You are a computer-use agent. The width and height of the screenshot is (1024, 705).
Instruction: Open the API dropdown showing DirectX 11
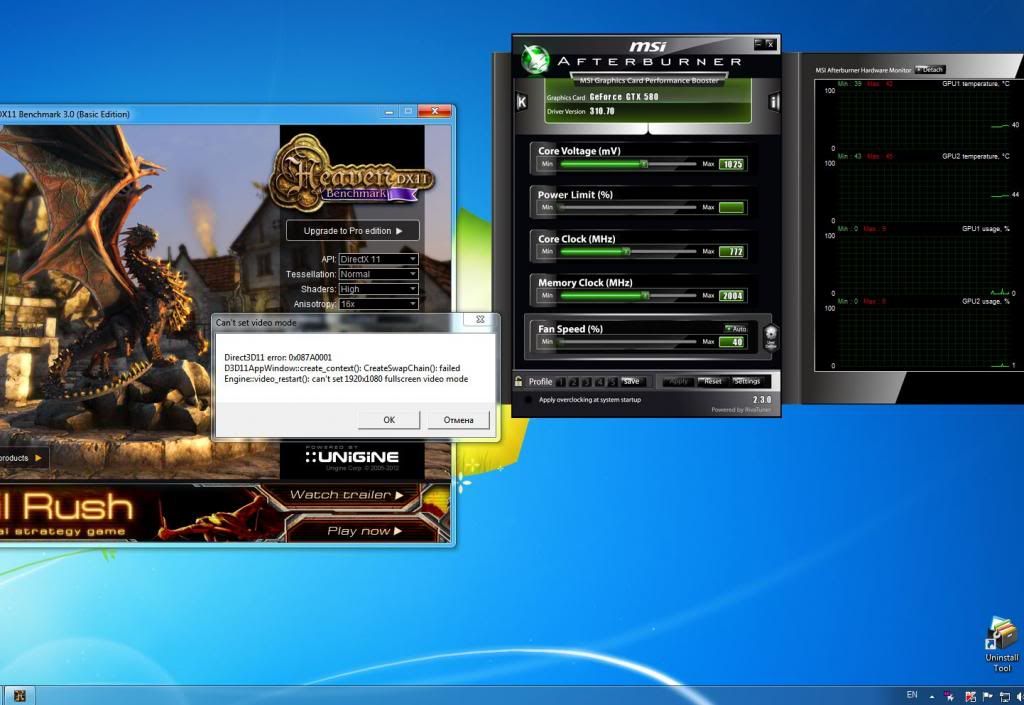pos(378,259)
